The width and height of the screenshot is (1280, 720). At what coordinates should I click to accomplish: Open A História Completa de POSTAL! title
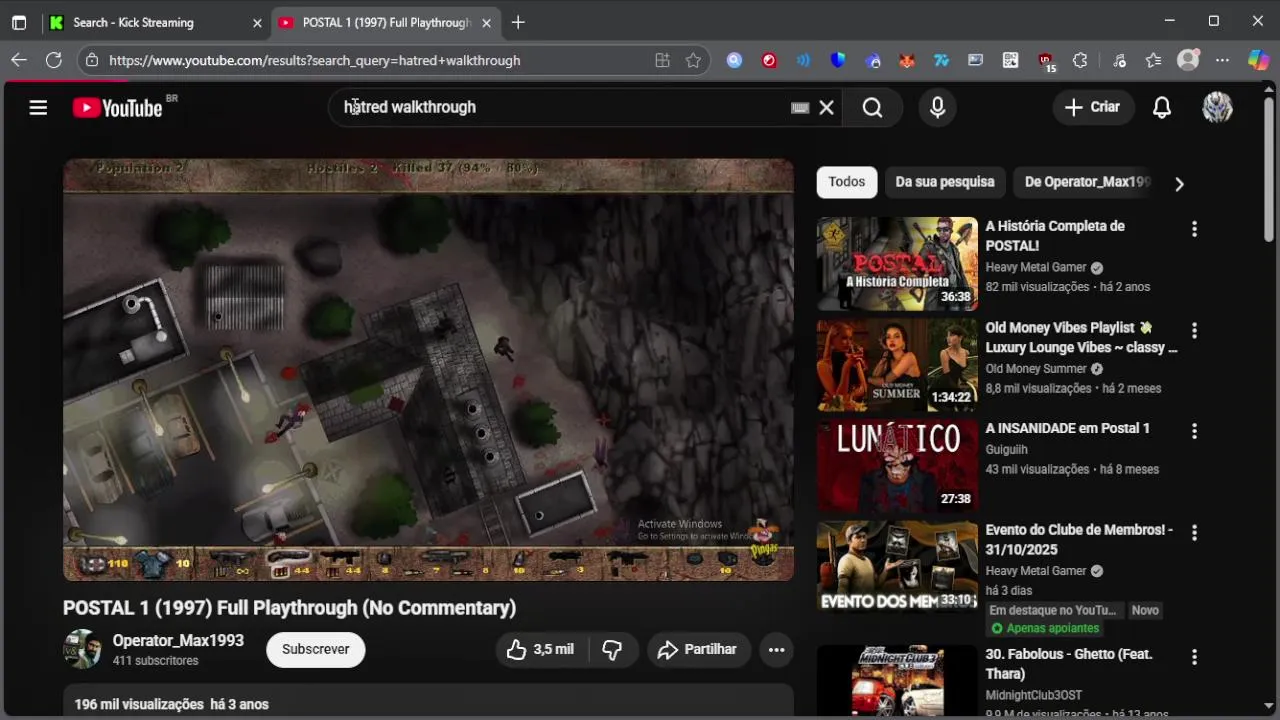[x=1055, y=236]
